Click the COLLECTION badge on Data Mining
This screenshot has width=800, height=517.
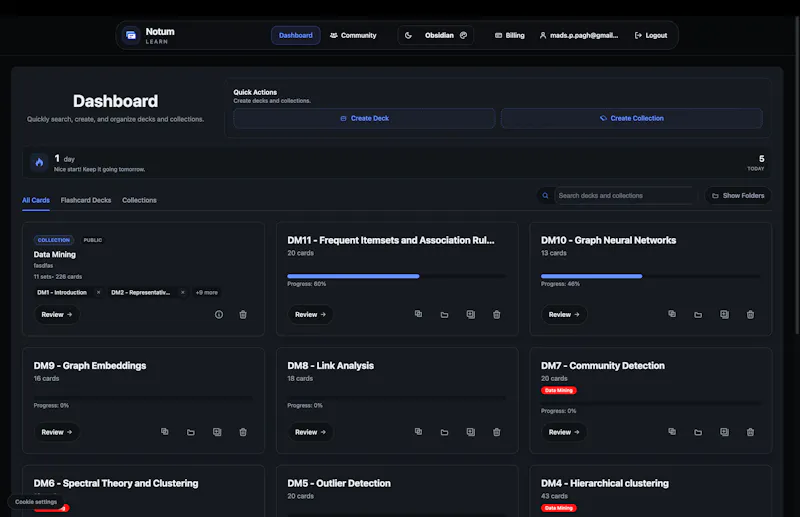pos(54,240)
